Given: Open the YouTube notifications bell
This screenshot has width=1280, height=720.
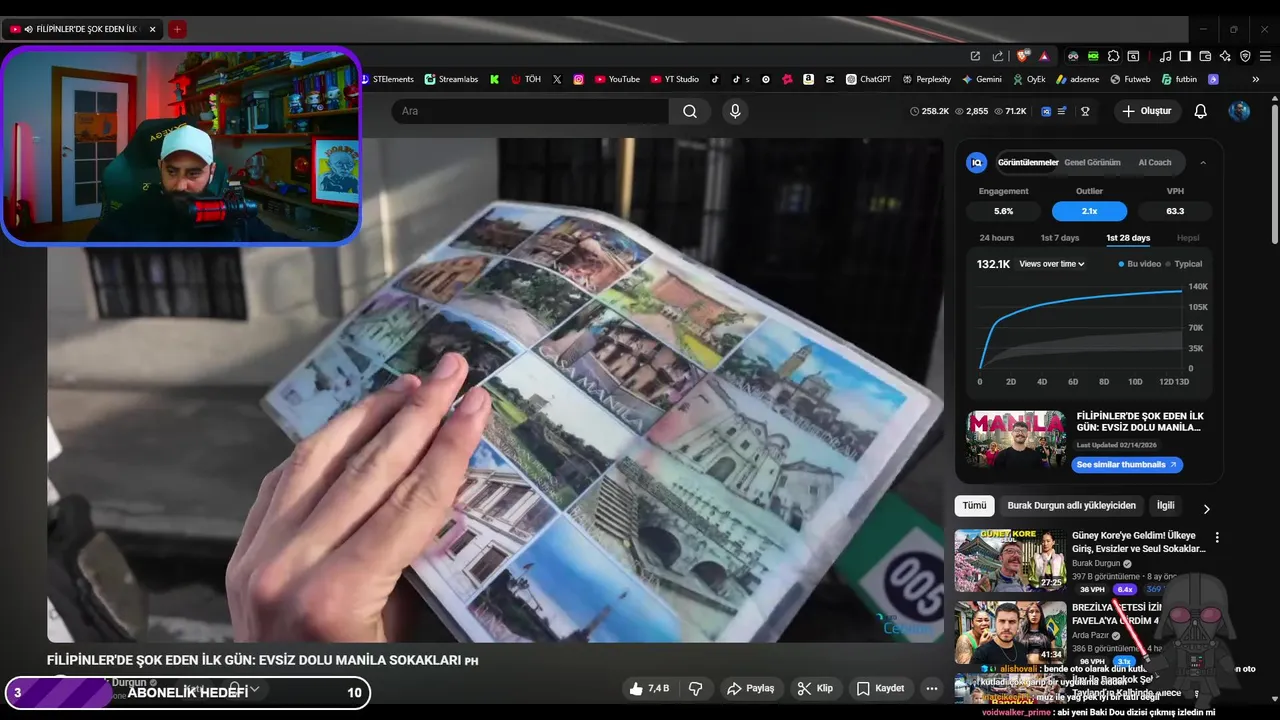Looking at the screenshot, I should (x=1200, y=111).
